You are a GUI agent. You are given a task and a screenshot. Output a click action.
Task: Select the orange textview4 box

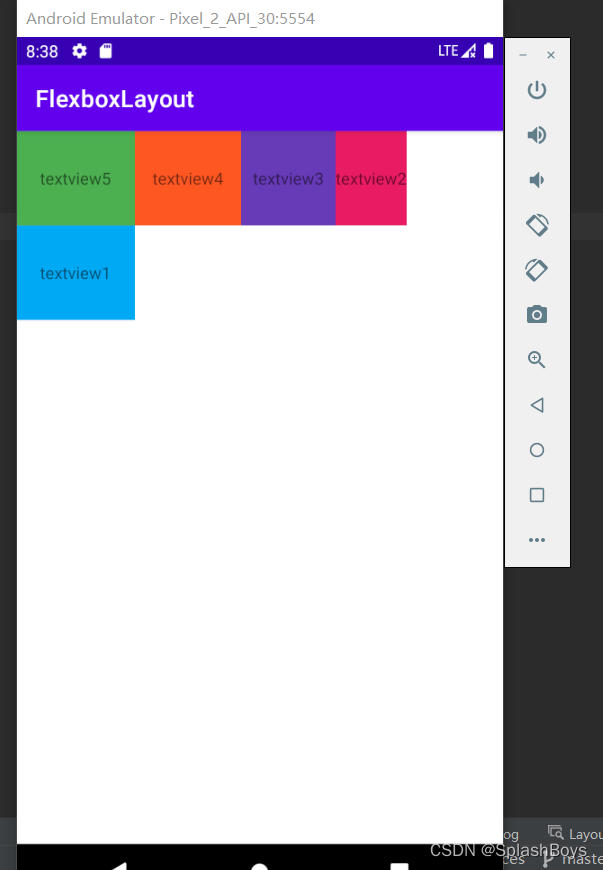[188, 178]
